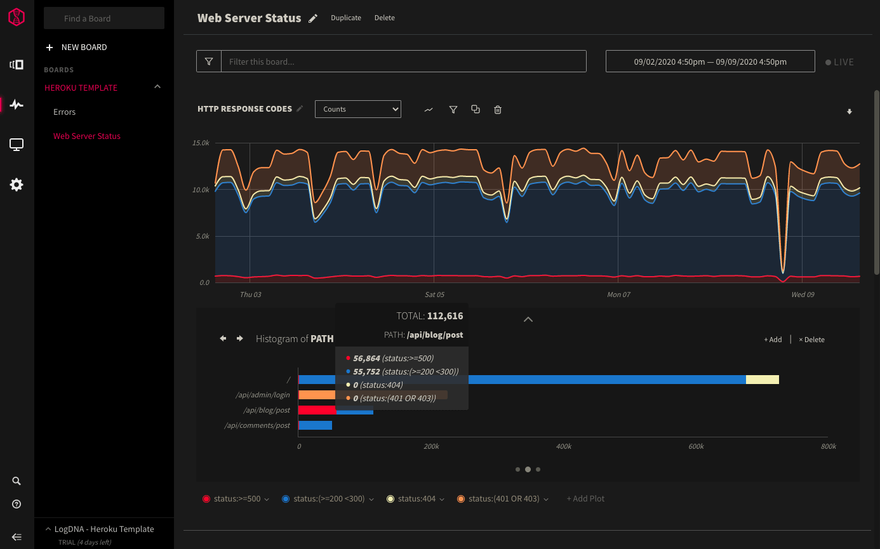Click the plus icon for New Board

click(49, 47)
